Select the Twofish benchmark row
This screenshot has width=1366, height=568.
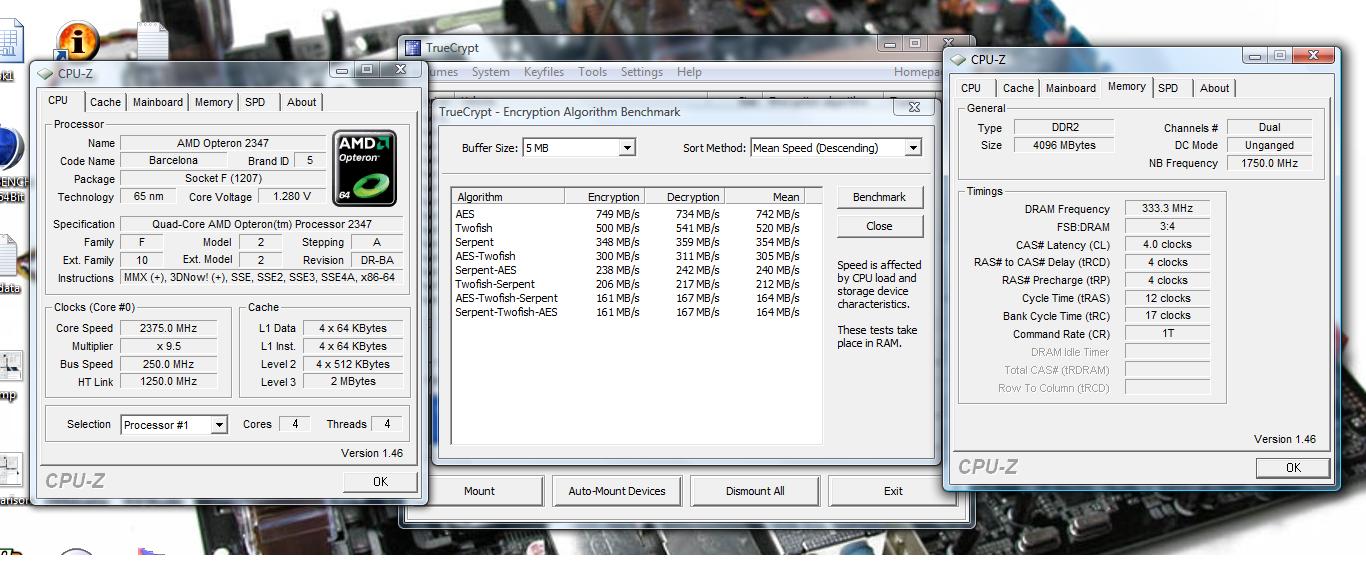[627, 228]
